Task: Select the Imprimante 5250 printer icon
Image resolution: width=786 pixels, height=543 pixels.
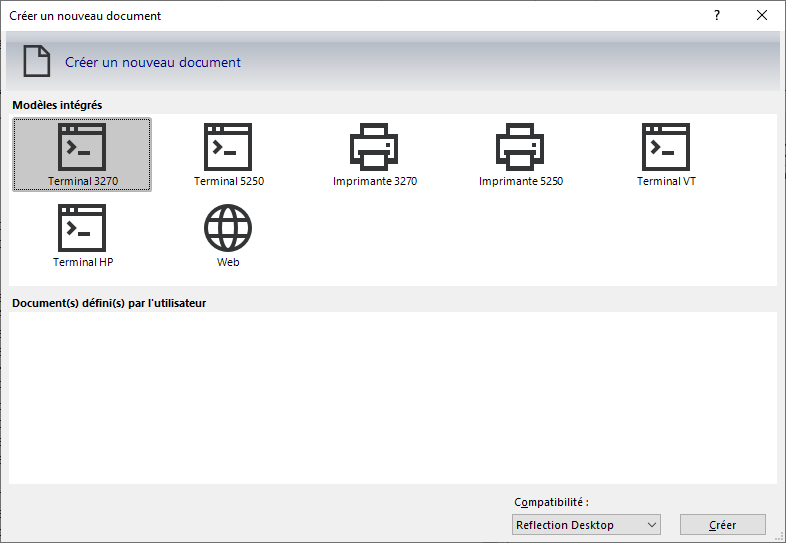Action: point(520,147)
